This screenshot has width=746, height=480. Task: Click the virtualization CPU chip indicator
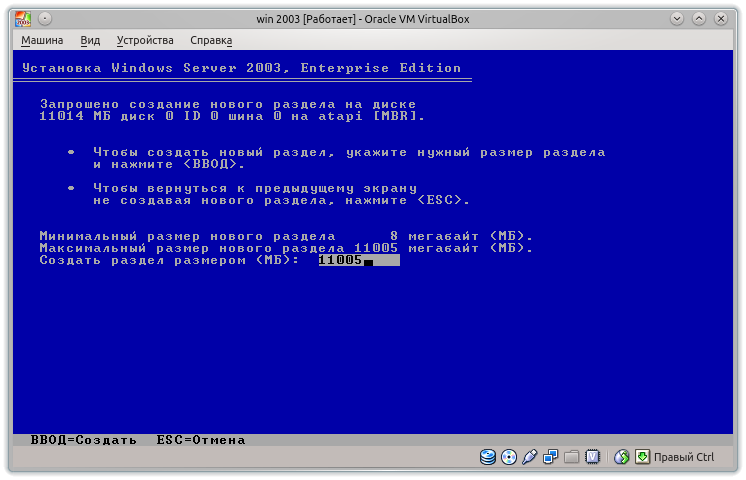(x=592, y=457)
